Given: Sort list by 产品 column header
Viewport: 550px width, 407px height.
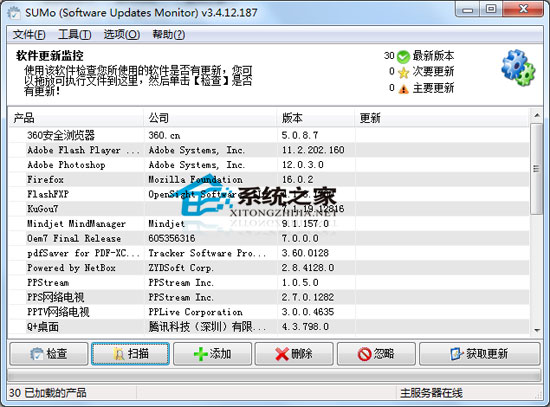Looking at the screenshot, I should 76,118.
